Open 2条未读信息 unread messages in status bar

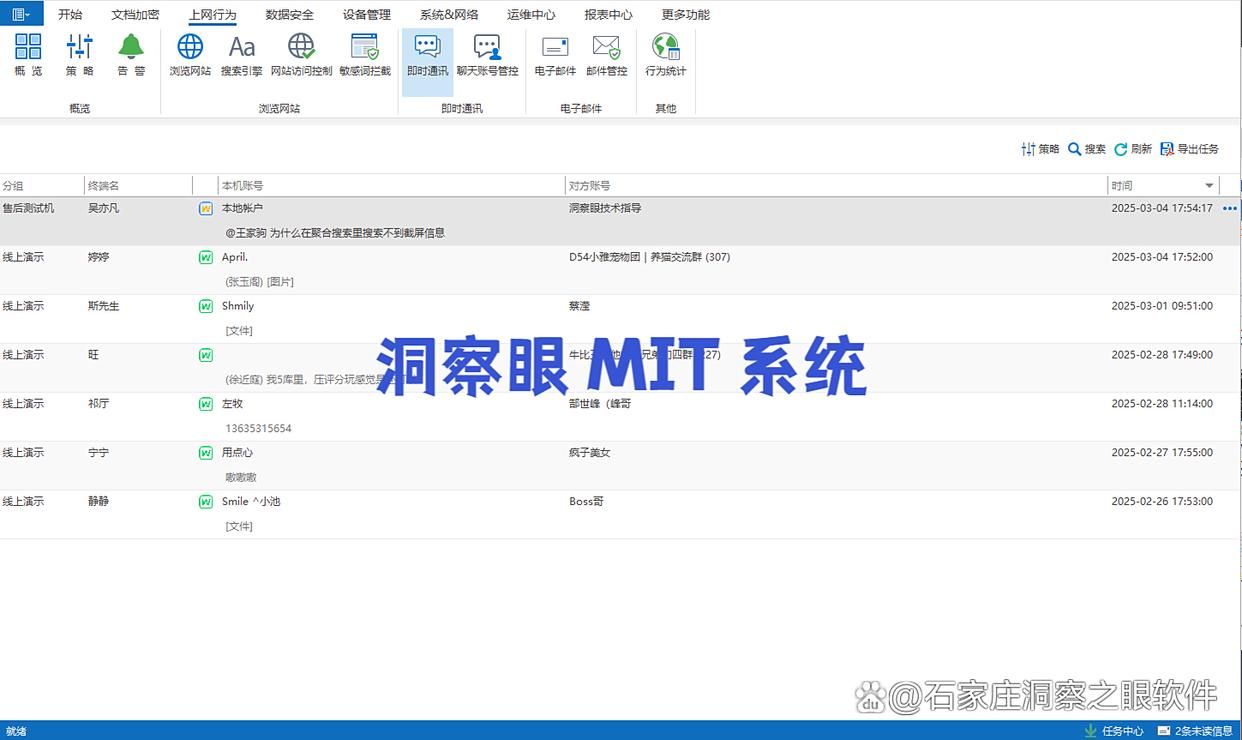point(1196,731)
